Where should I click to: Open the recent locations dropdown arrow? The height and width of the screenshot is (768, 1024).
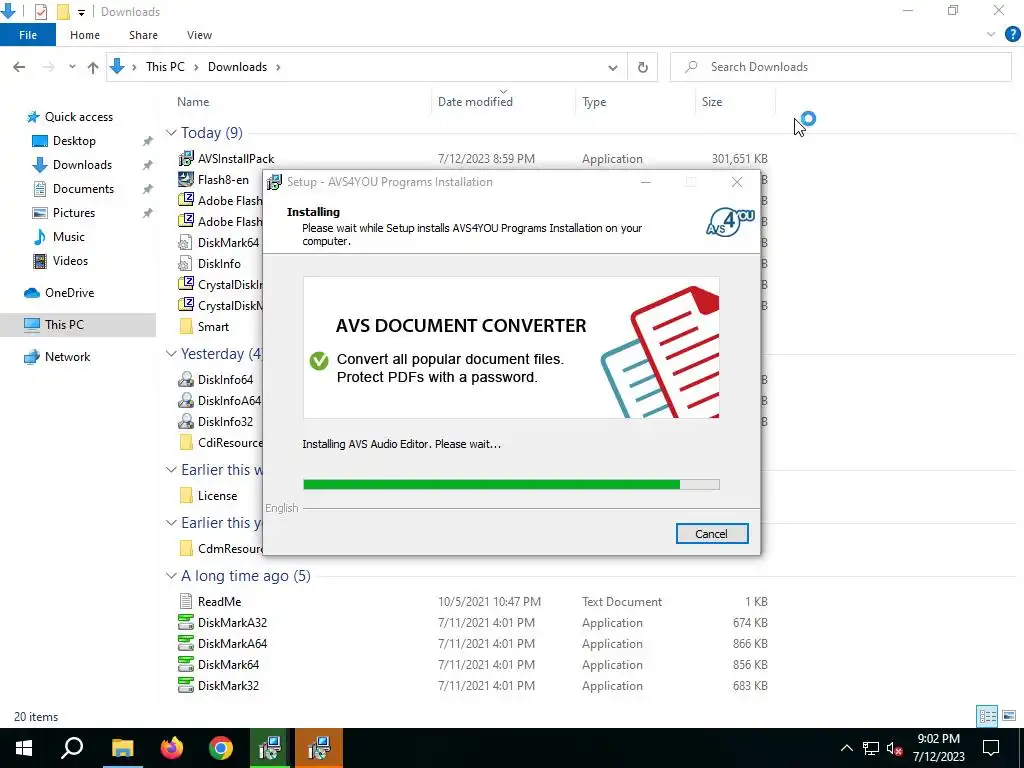tap(72, 67)
